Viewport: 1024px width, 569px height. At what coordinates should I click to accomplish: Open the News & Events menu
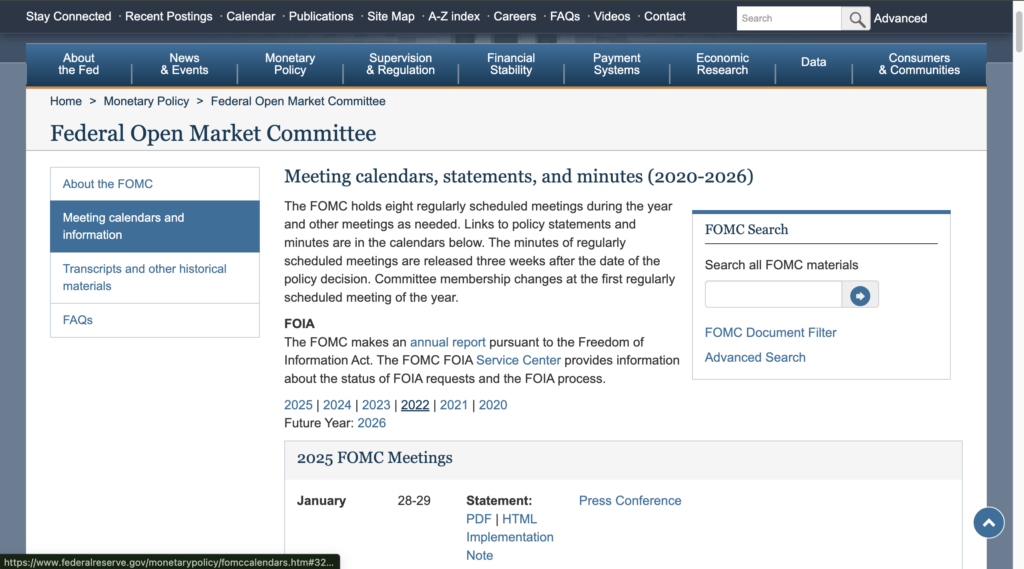pyautogui.click(x=184, y=64)
